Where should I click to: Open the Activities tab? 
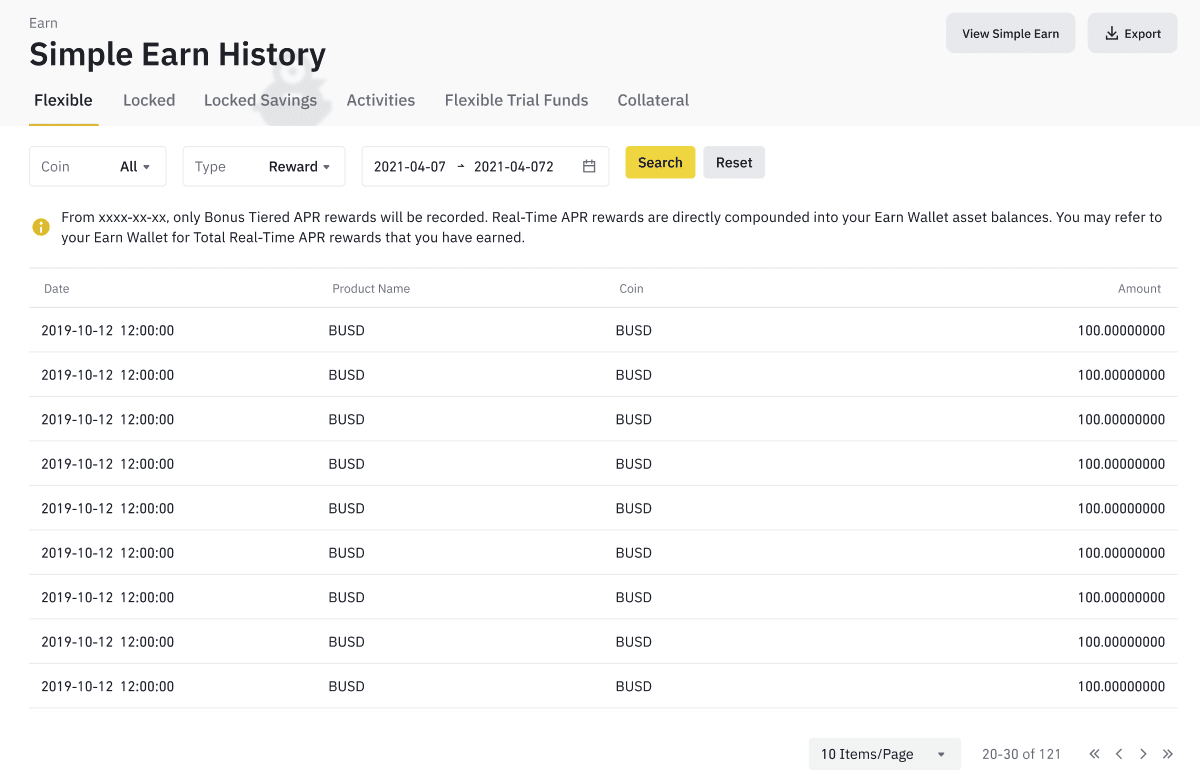381,100
